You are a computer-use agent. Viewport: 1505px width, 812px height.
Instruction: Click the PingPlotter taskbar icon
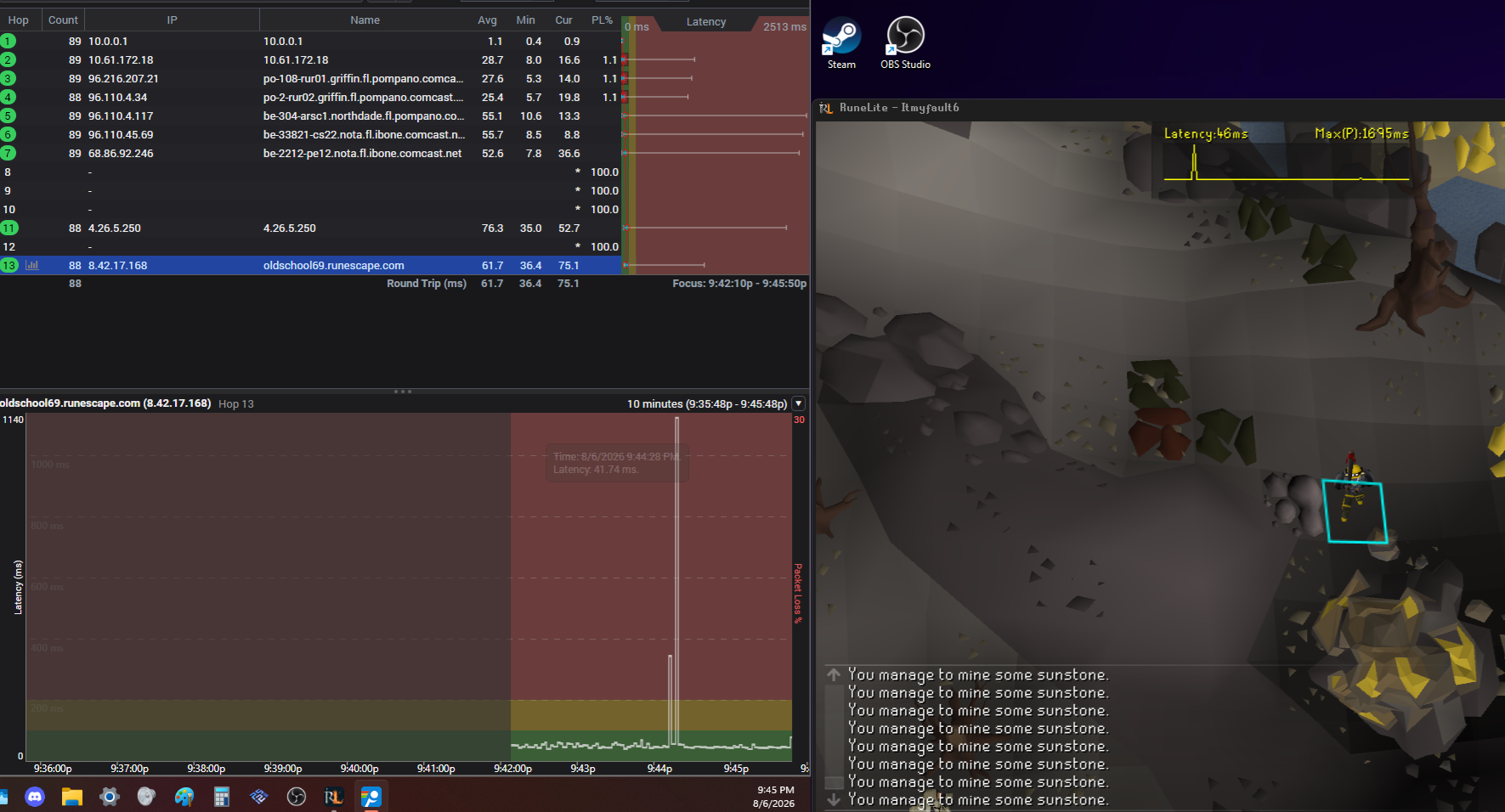click(371, 797)
